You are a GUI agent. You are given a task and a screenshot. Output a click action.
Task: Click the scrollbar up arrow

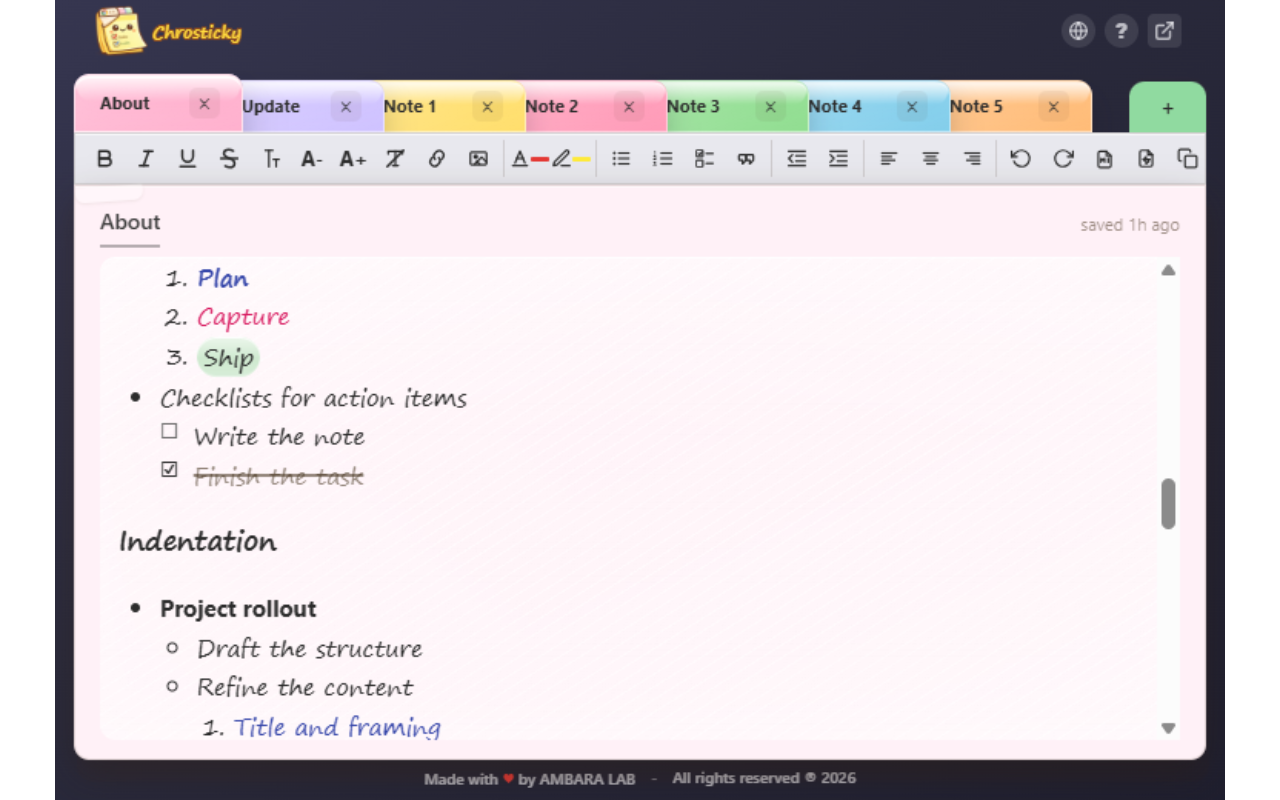[x=1168, y=271]
